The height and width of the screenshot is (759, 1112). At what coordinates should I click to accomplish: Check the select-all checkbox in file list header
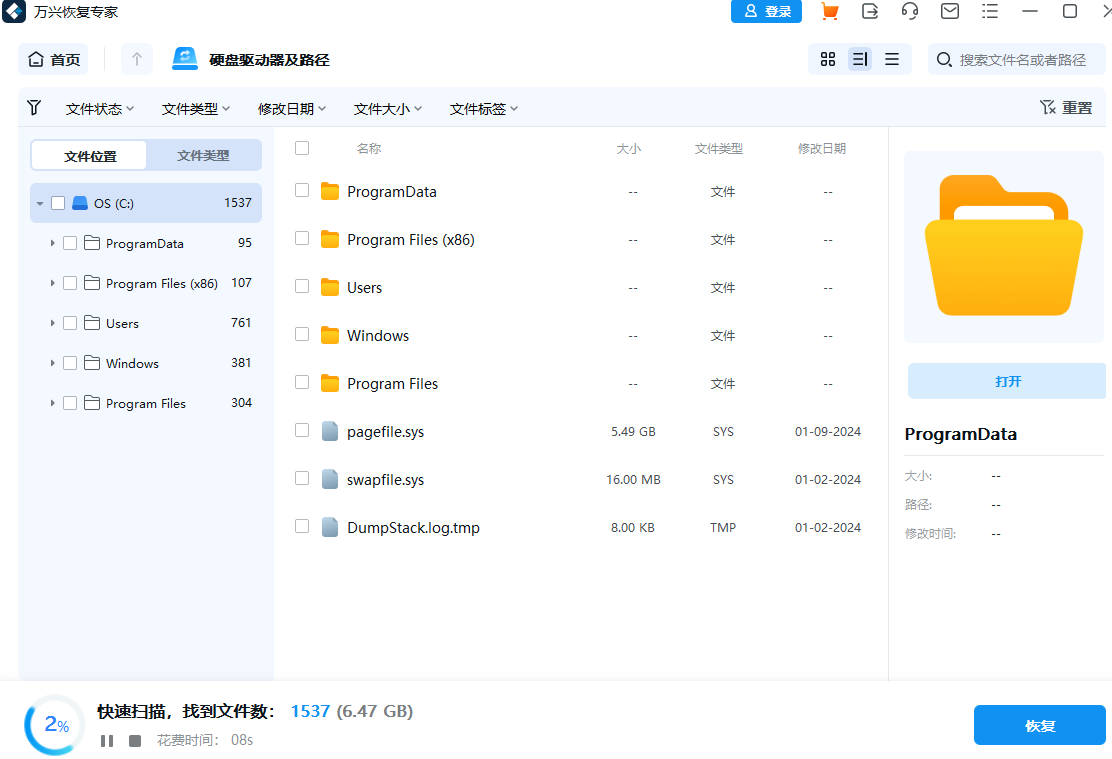click(301, 147)
